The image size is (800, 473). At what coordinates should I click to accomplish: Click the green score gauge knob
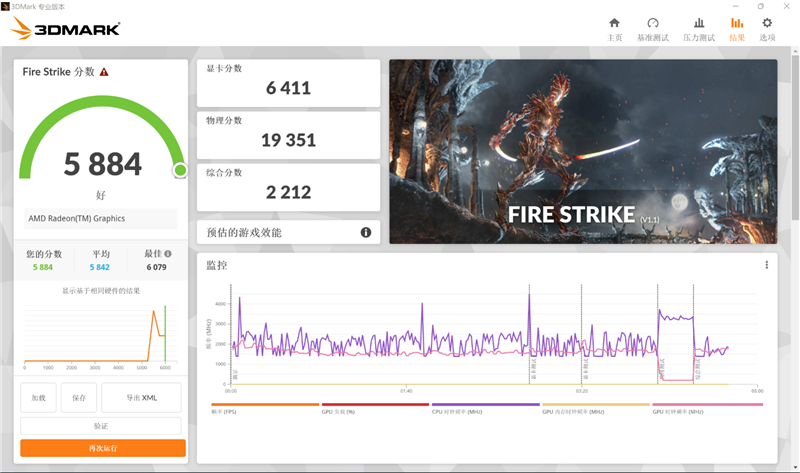coord(180,170)
